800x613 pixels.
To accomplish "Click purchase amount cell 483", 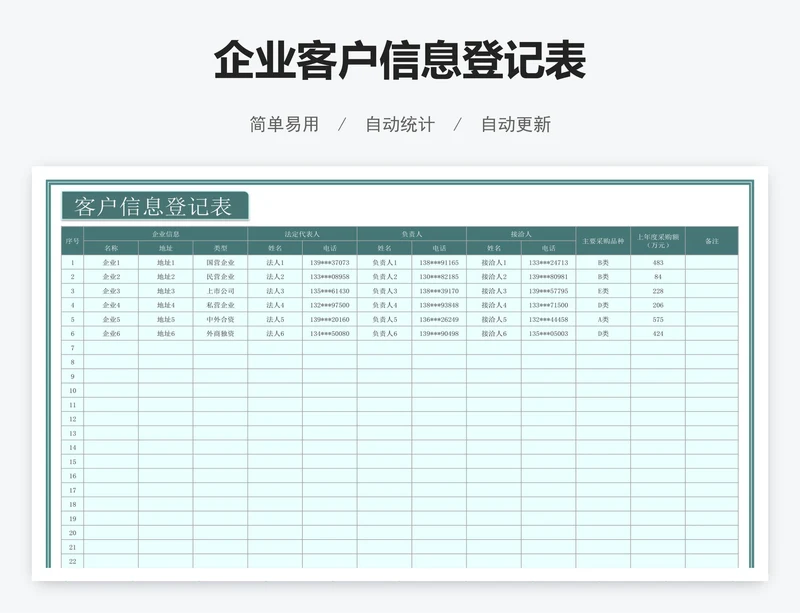I will click(x=658, y=262).
